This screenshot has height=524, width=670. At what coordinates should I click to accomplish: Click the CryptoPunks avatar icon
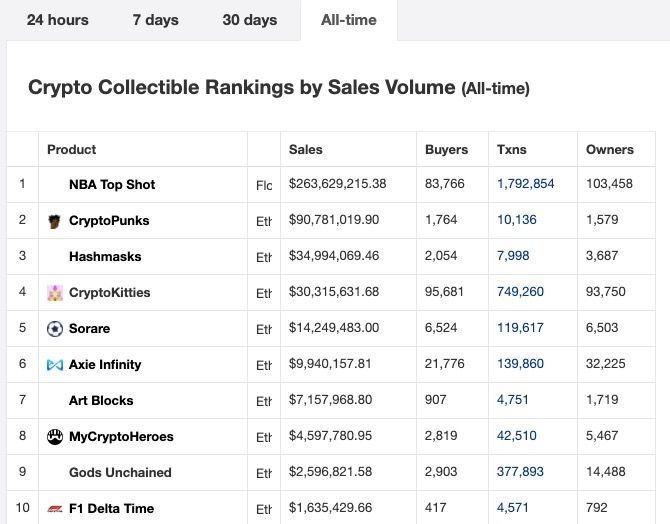54,221
